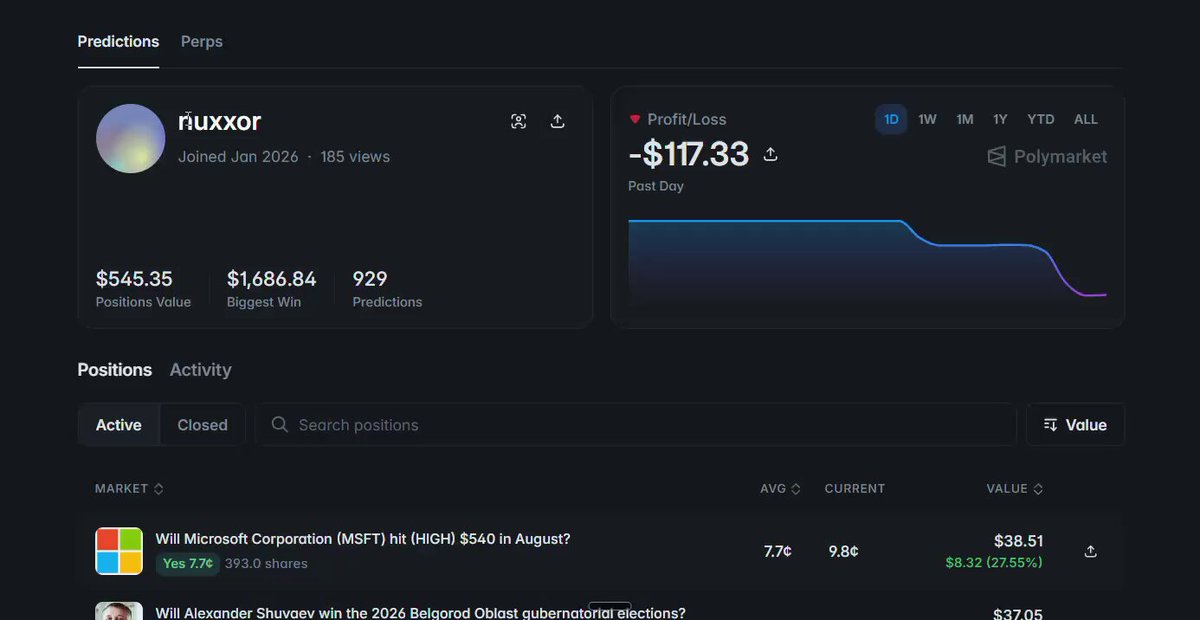Click the Search positions input field
The height and width of the screenshot is (620, 1200).
click(636, 425)
